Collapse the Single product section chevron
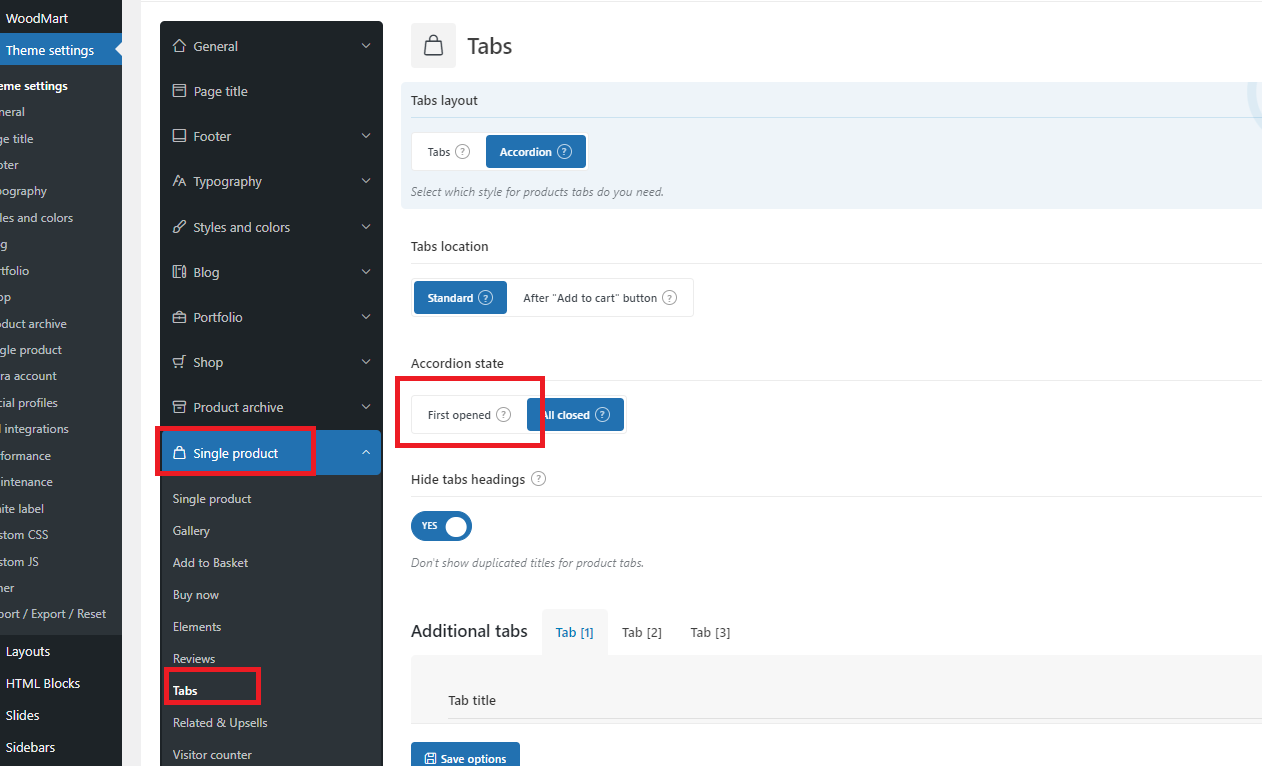The height and width of the screenshot is (766, 1262). pyautogui.click(x=366, y=453)
